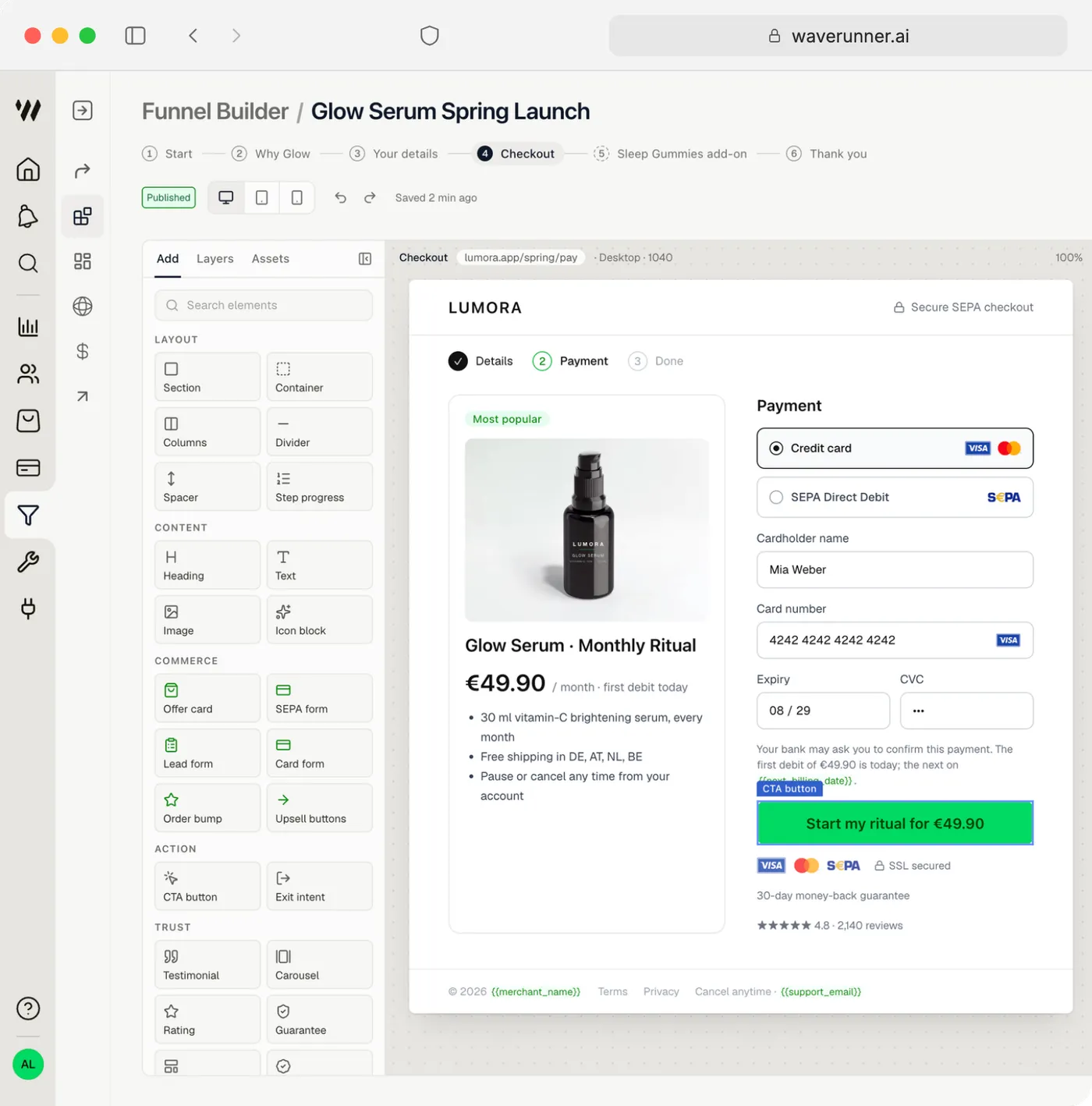The width and height of the screenshot is (1092, 1106).
Task: Click the Cardholder name field
Action: (x=895, y=570)
